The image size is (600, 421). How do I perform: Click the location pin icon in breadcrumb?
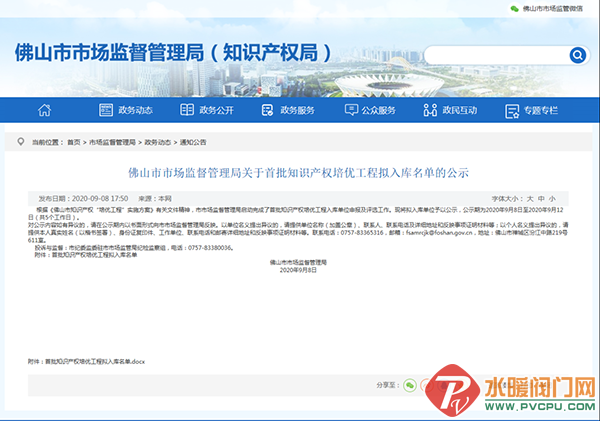21,142
